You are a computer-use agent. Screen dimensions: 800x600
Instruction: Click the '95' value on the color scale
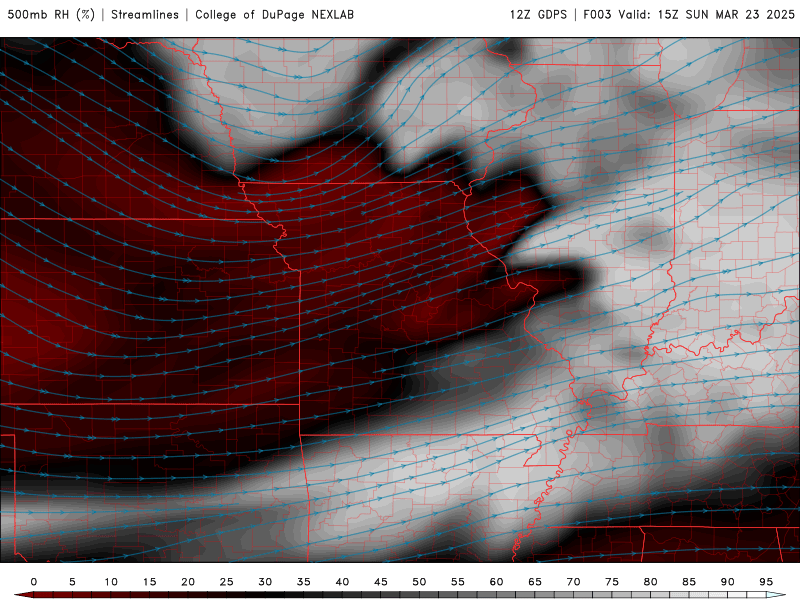click(x=766, y=582)
